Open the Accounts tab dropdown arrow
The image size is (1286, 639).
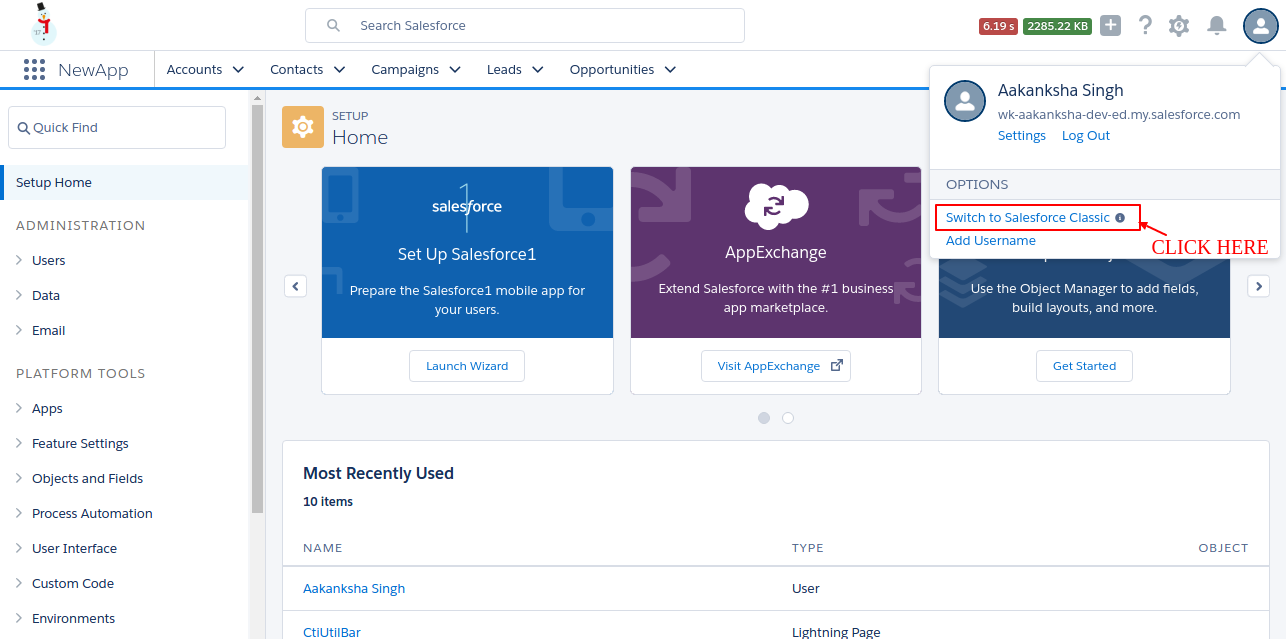[x=238, y=70]
